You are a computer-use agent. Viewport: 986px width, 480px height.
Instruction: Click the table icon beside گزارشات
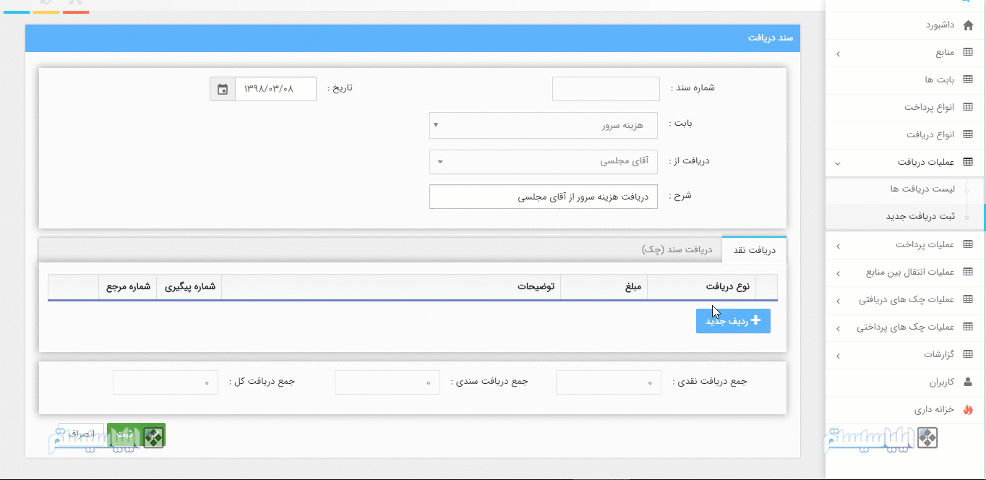point(967,355)
